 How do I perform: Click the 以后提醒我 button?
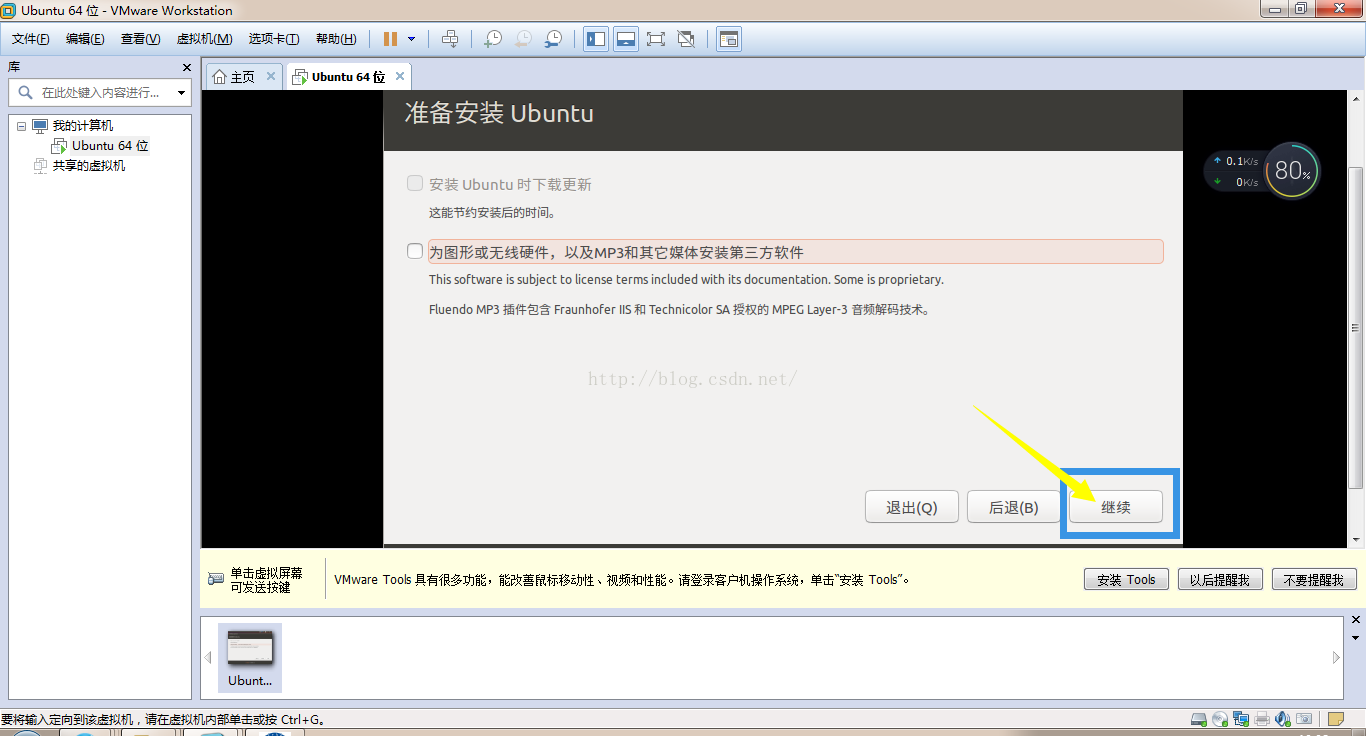coord(1220,579)
